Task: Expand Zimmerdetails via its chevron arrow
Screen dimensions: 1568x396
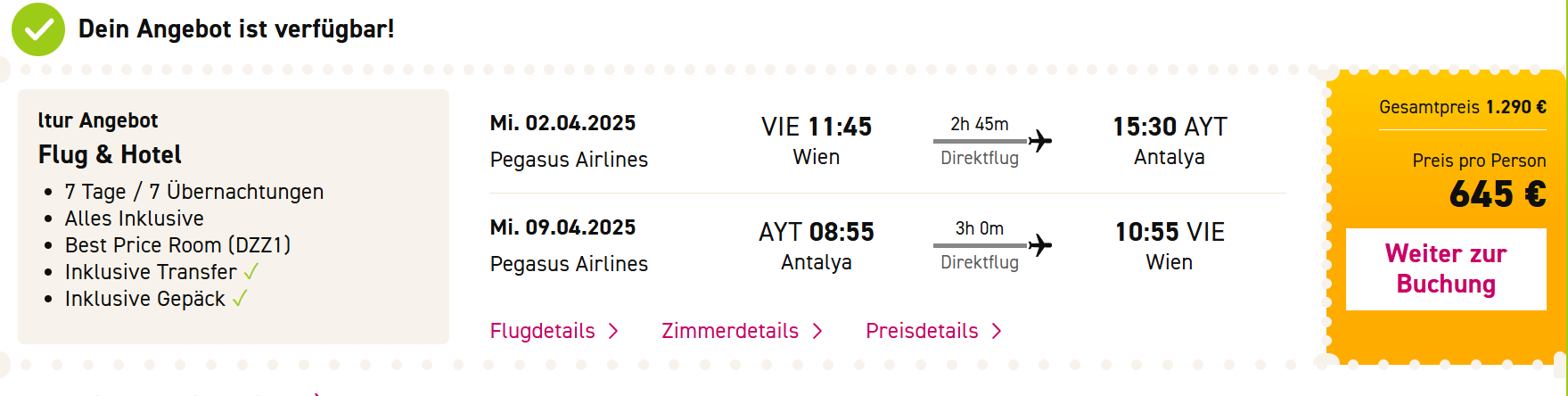Action: click(817, 331)
